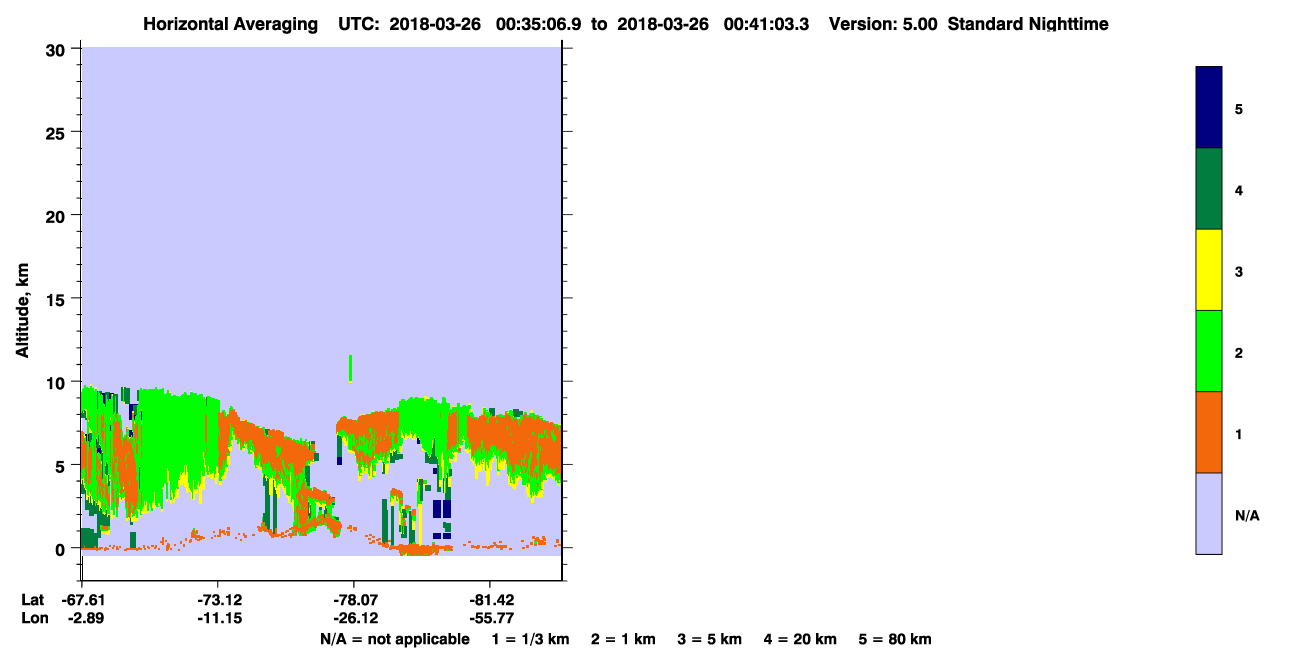Click 'N/A = not applicable' legend text

tap(394, 639)
